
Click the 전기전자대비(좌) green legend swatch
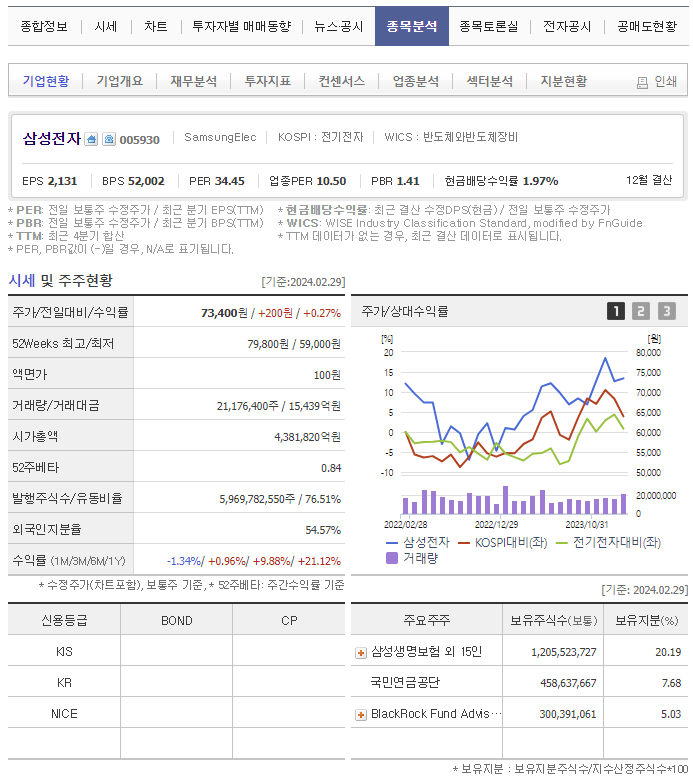[x=562, y=543]
